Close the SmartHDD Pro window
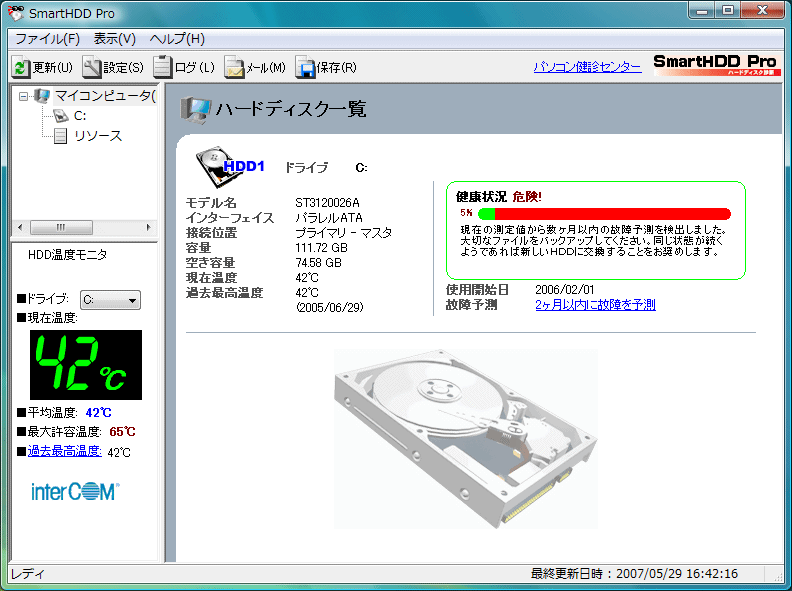The width and height of the screenshot is (792, 591). coord(762,10)
